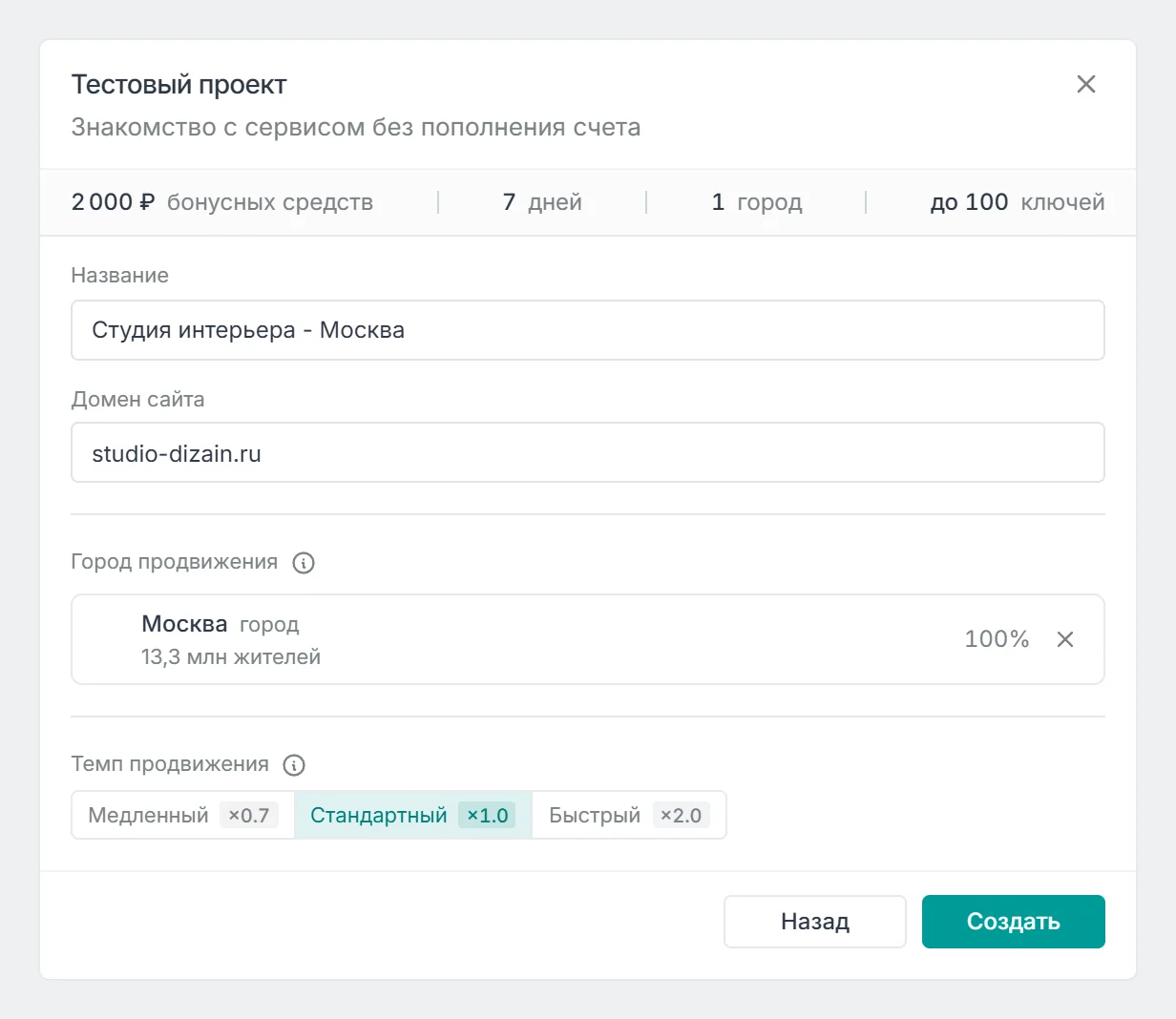Click the Темп продвижения label
1176x1019 pixels.
point(170,764)
